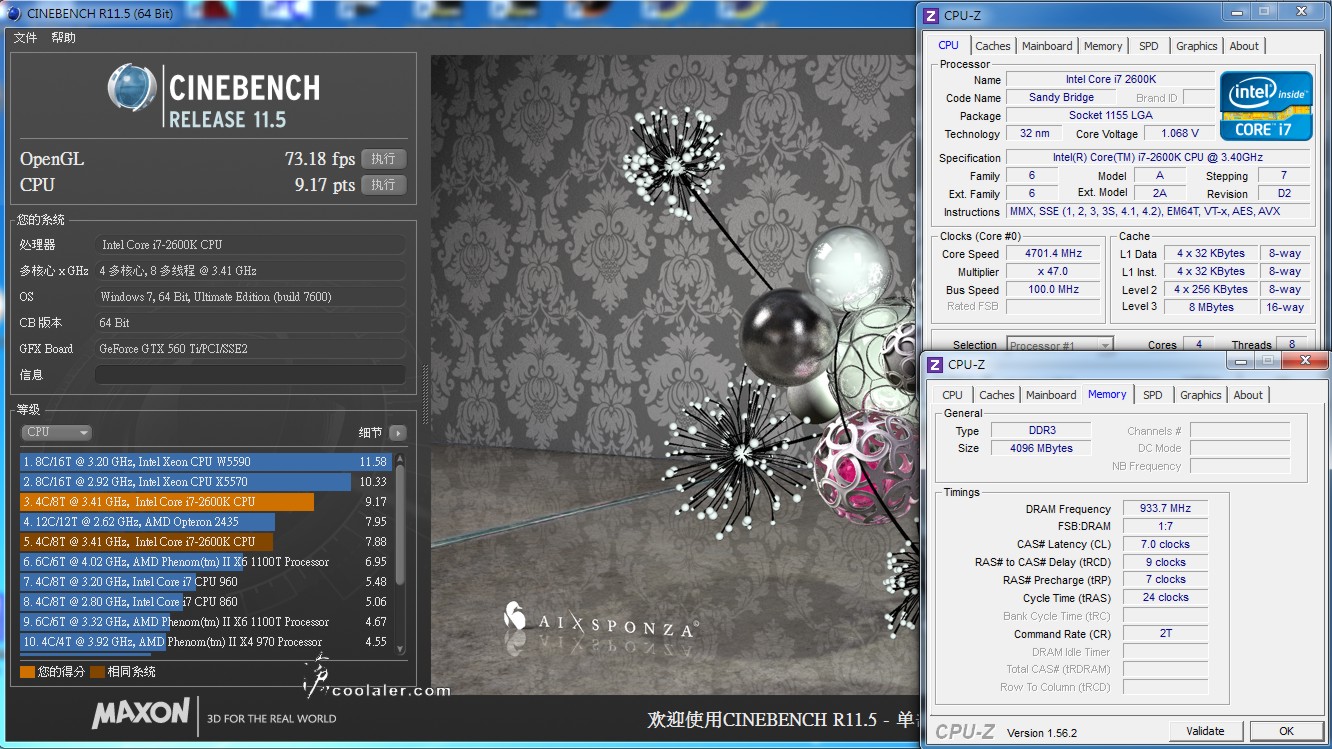Switch to Caches tab in top CPU-Z window
This screenshot has height=749, width=1332.
click(993, 46)
